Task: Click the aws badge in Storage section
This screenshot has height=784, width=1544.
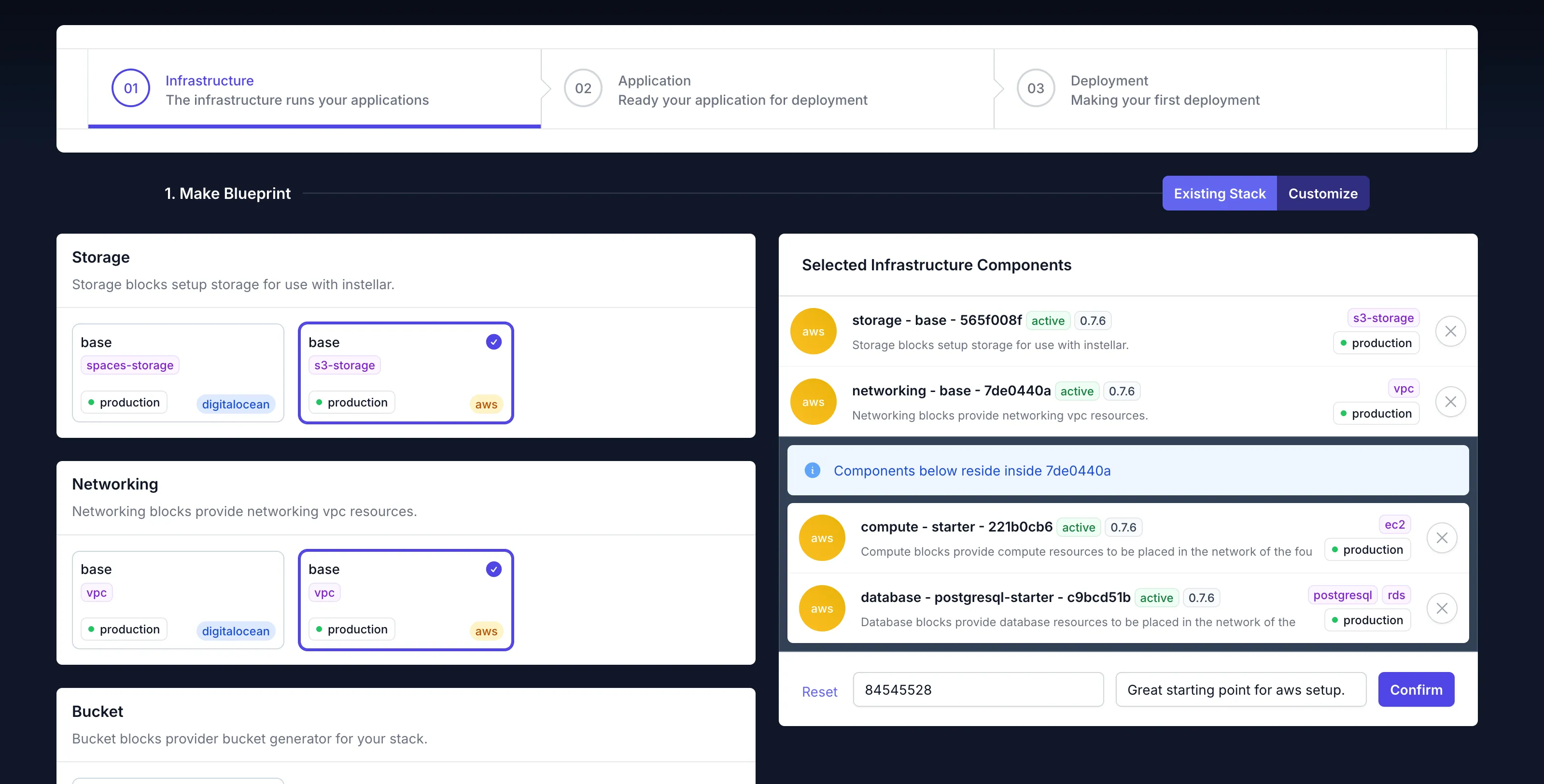Action: coord(486,404)
